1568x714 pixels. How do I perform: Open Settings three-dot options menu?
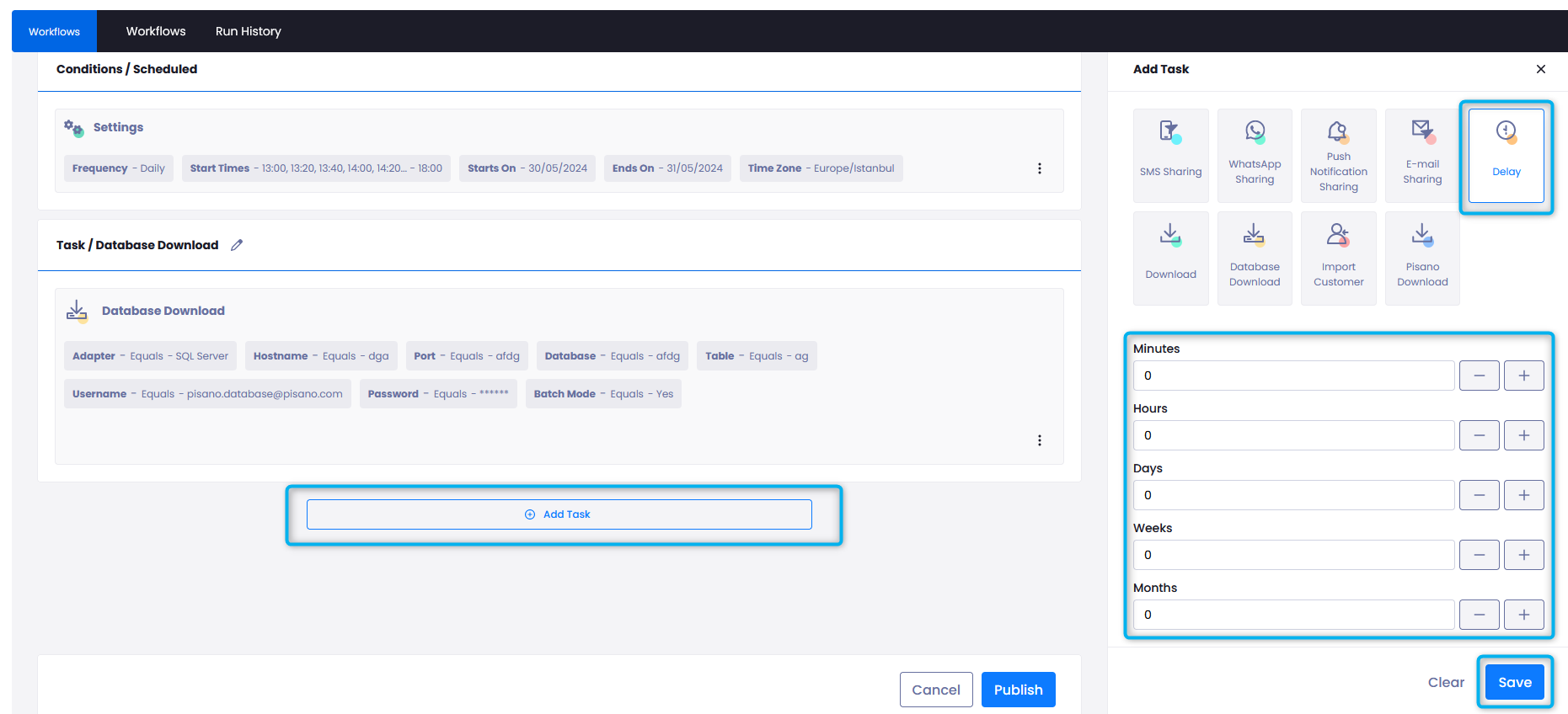click(1039, 168)
